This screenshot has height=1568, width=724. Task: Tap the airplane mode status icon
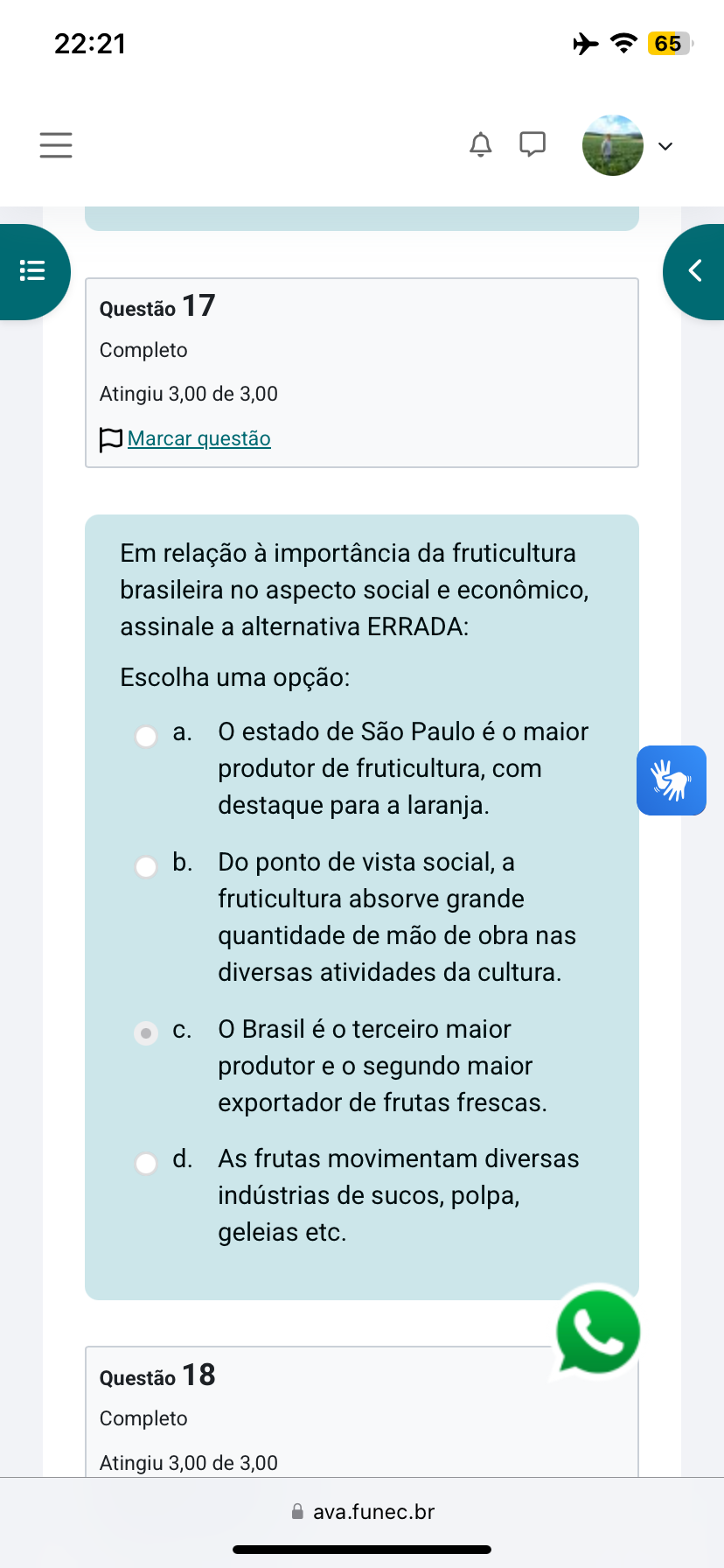pyautogui.click(x=586, y=43)
